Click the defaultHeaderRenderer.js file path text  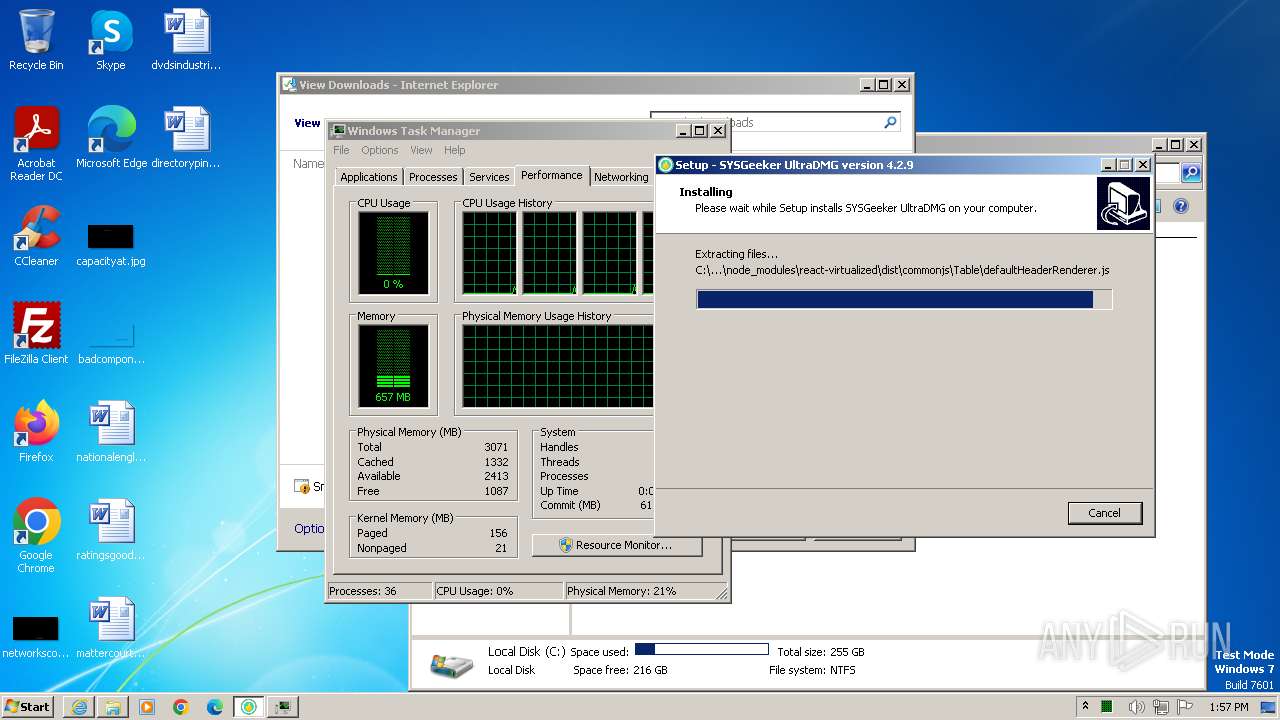click(902, 270)
